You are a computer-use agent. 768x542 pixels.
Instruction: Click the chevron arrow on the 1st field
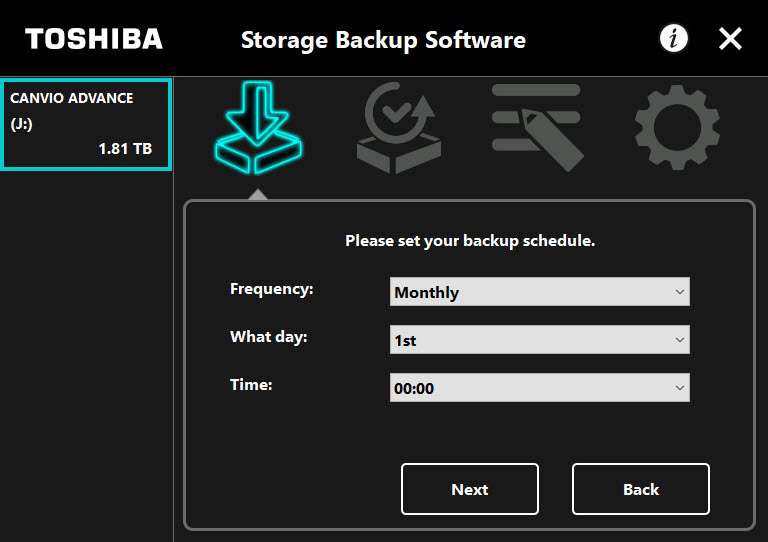click(679, 340)
